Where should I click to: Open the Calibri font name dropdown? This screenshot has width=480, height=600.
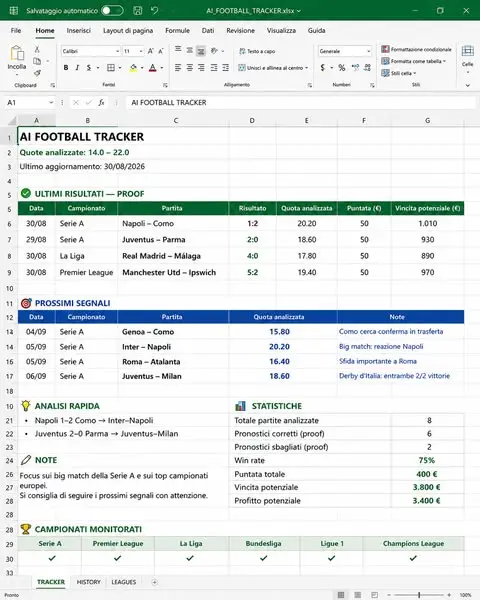[118, 51]
